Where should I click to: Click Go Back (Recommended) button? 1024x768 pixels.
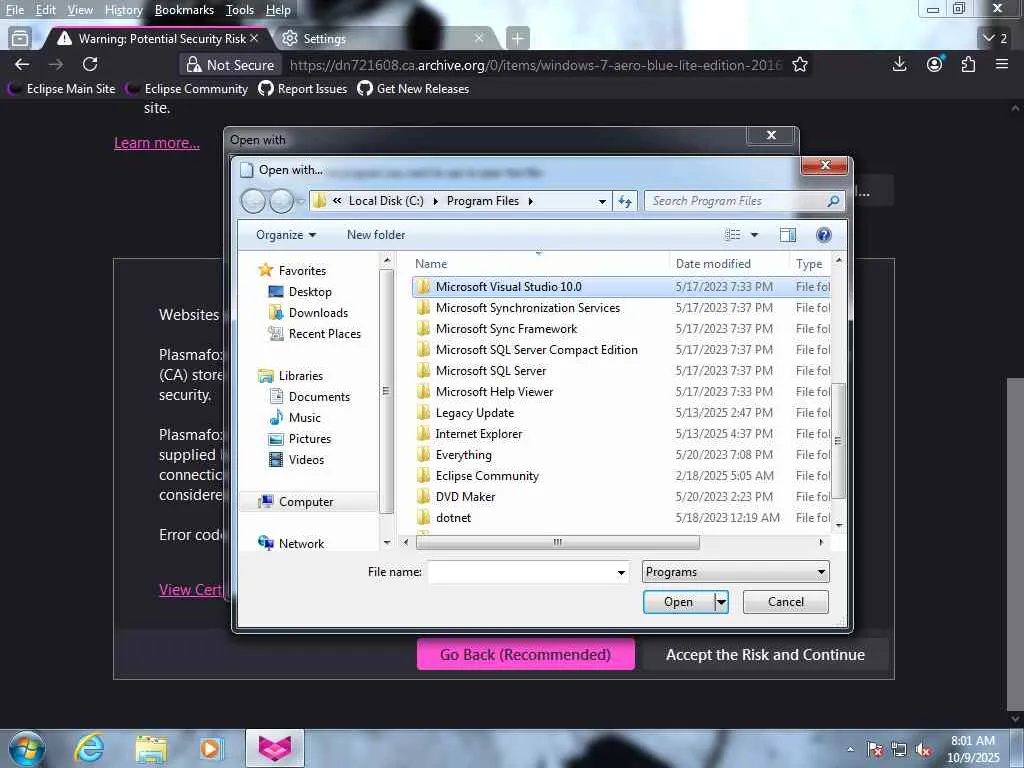coord(526,654)
